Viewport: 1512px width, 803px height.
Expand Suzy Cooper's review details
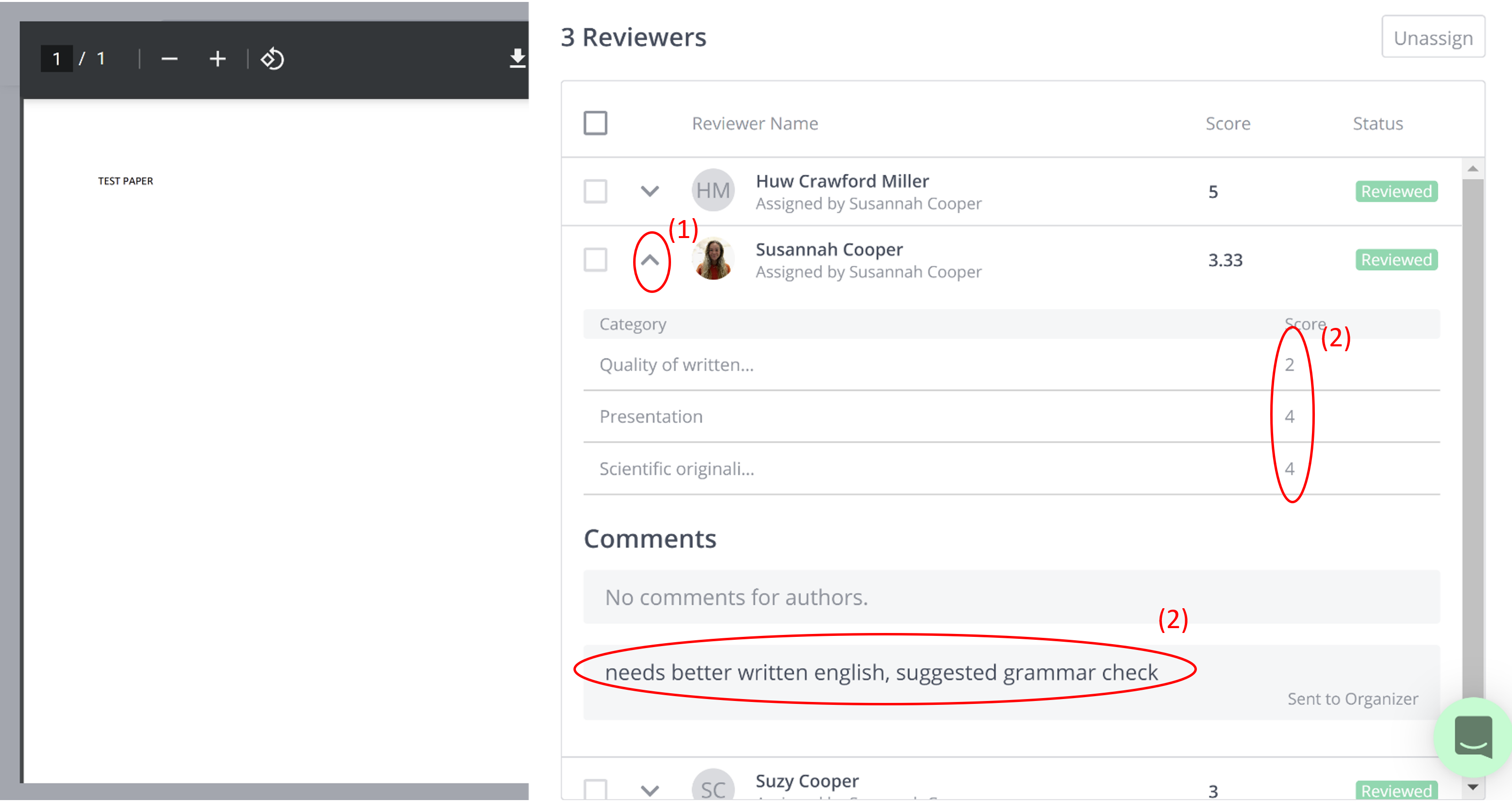(x=650, y=791)
